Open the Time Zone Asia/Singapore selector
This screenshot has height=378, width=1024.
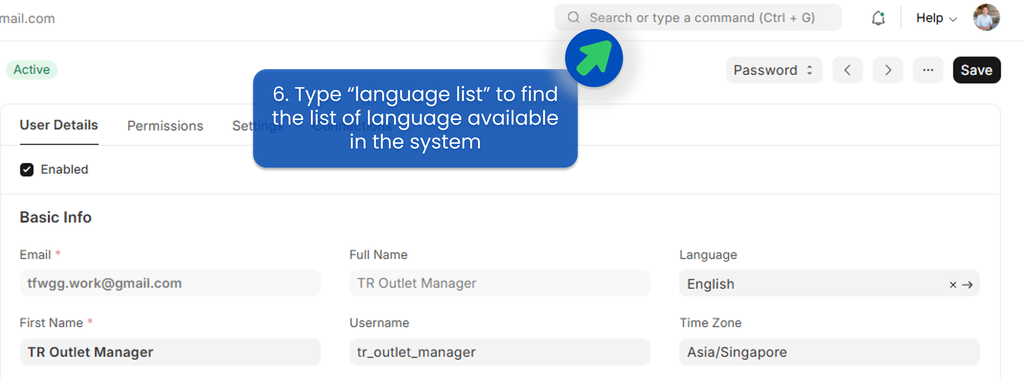click(829, 352)
